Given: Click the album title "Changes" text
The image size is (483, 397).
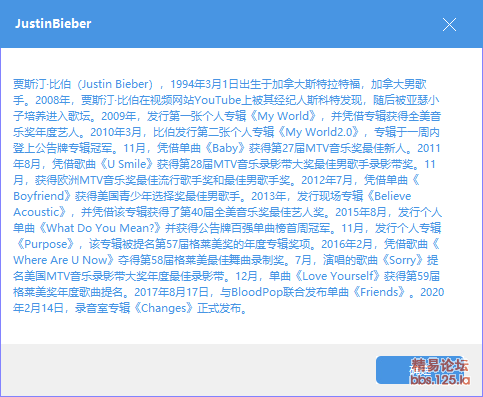Looking at the screenshot, I should pyautogui.click(x=164, y=308).
